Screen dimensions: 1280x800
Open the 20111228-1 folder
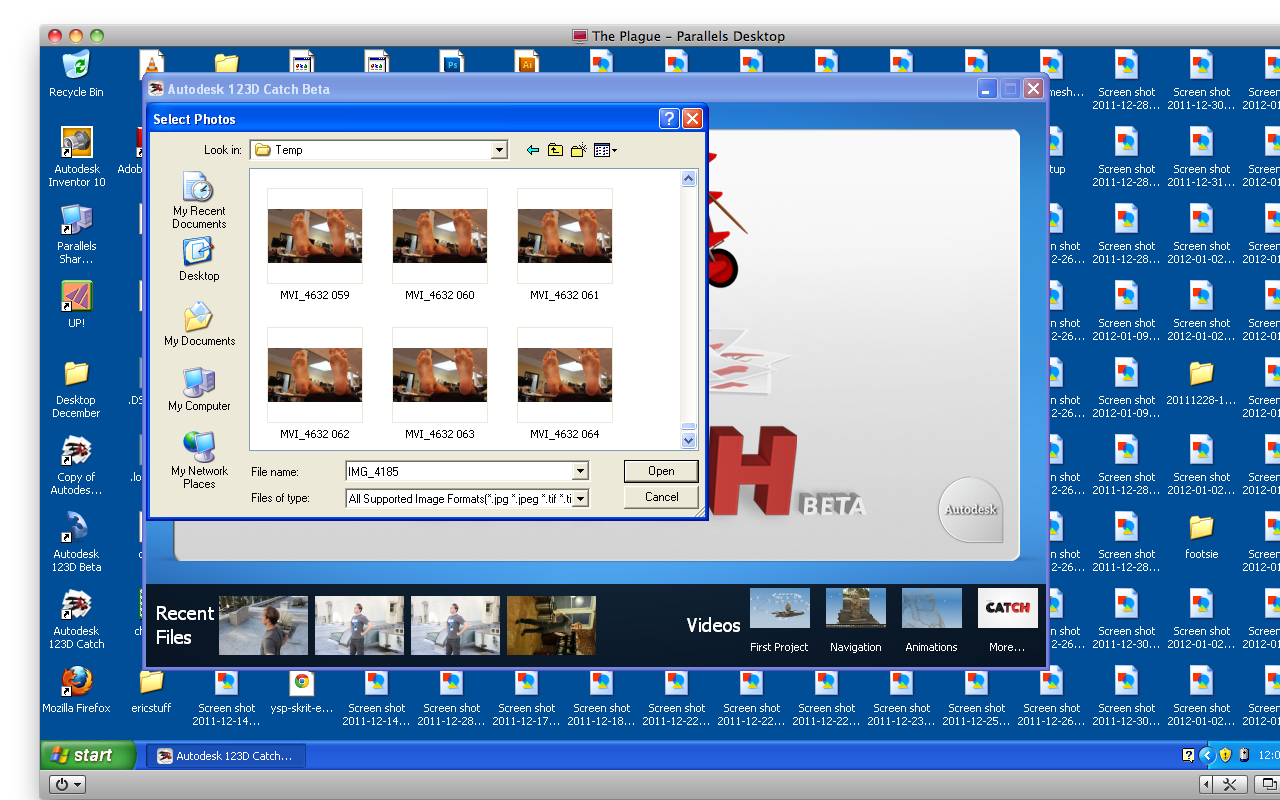1201,382
